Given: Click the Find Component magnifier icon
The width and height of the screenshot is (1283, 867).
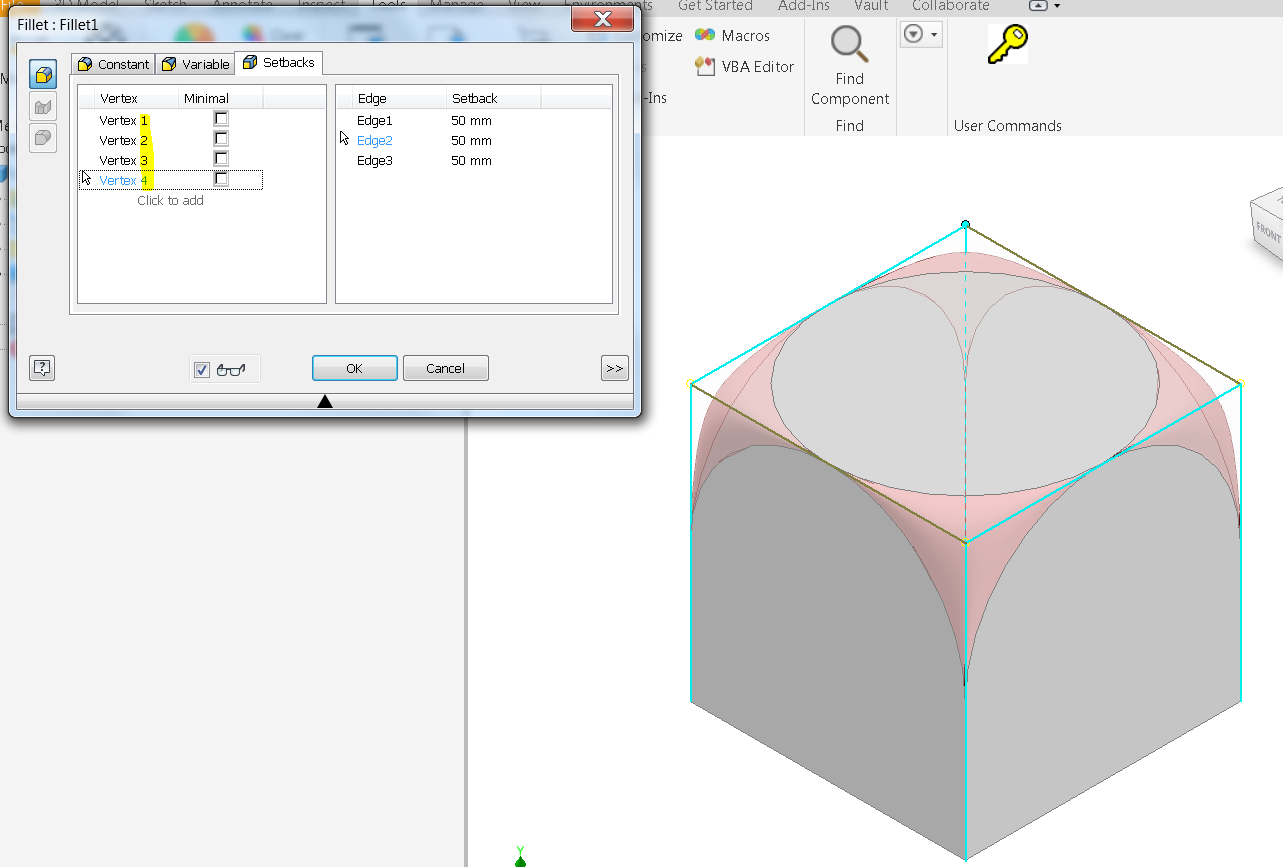Looking at the screenshot, I should point(848,44).
